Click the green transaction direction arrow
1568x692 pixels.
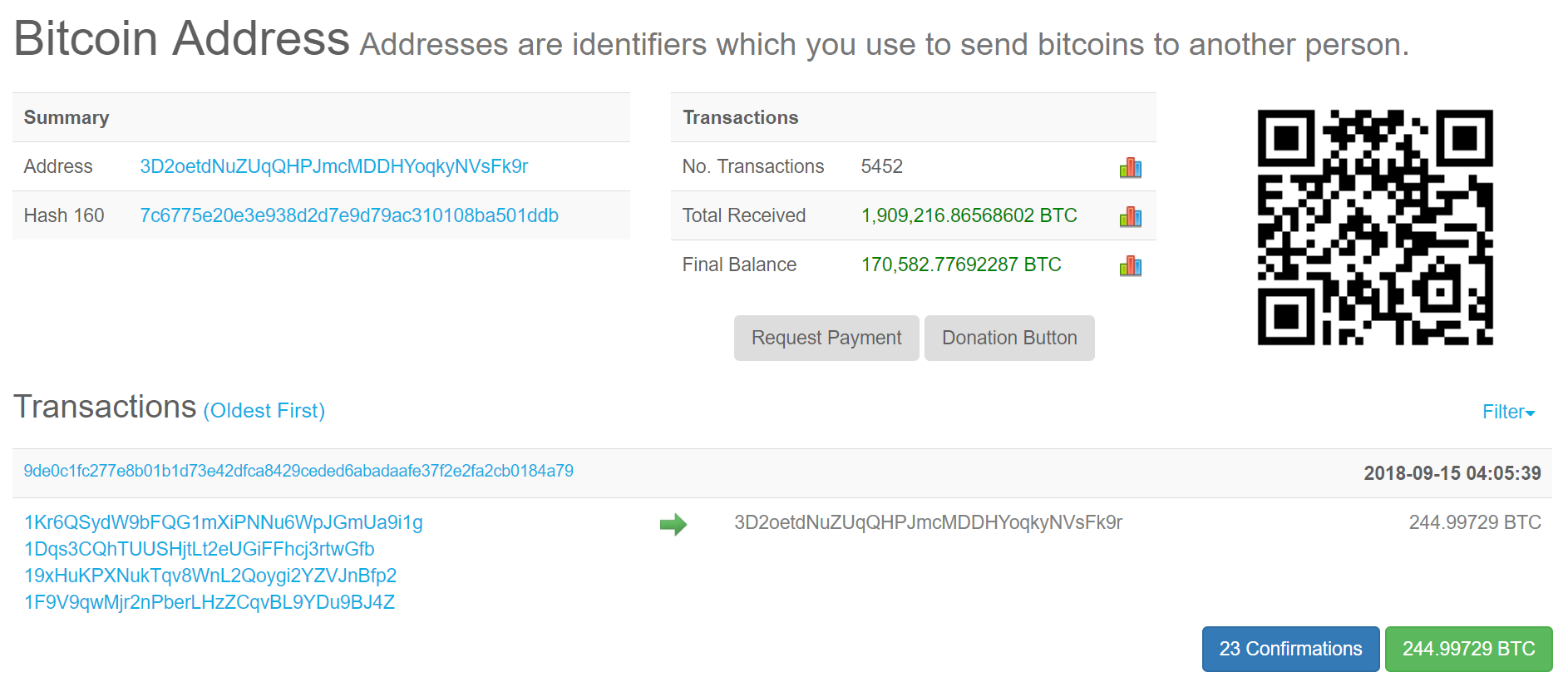tap(673, 524)
